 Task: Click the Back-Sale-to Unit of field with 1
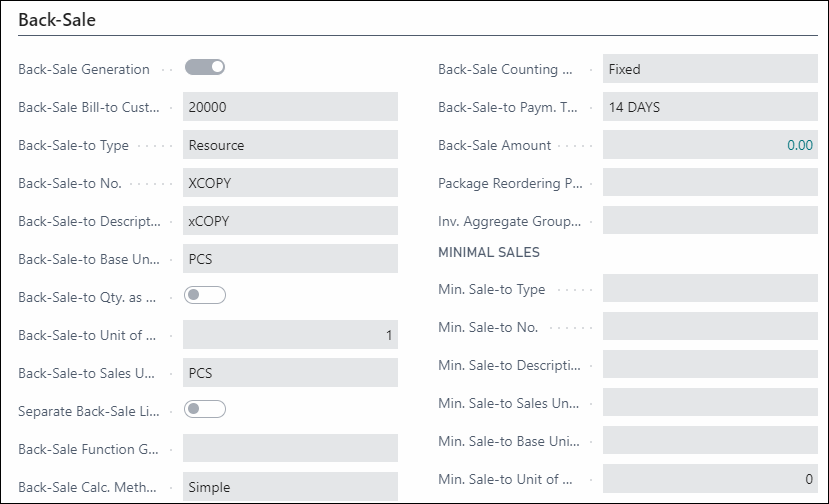click(x=290, y=335)
